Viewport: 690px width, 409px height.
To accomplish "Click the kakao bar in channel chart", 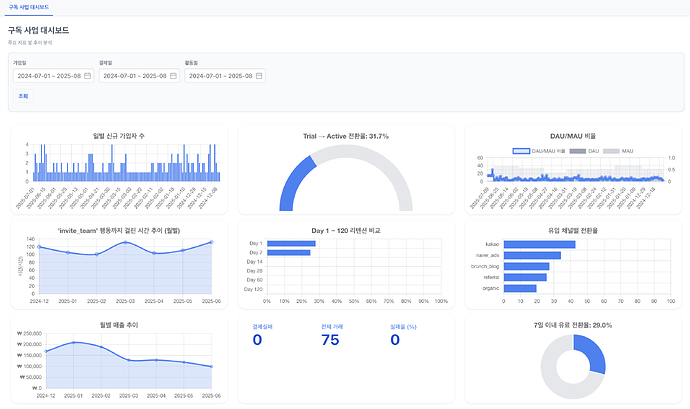I will pos(540,244).
